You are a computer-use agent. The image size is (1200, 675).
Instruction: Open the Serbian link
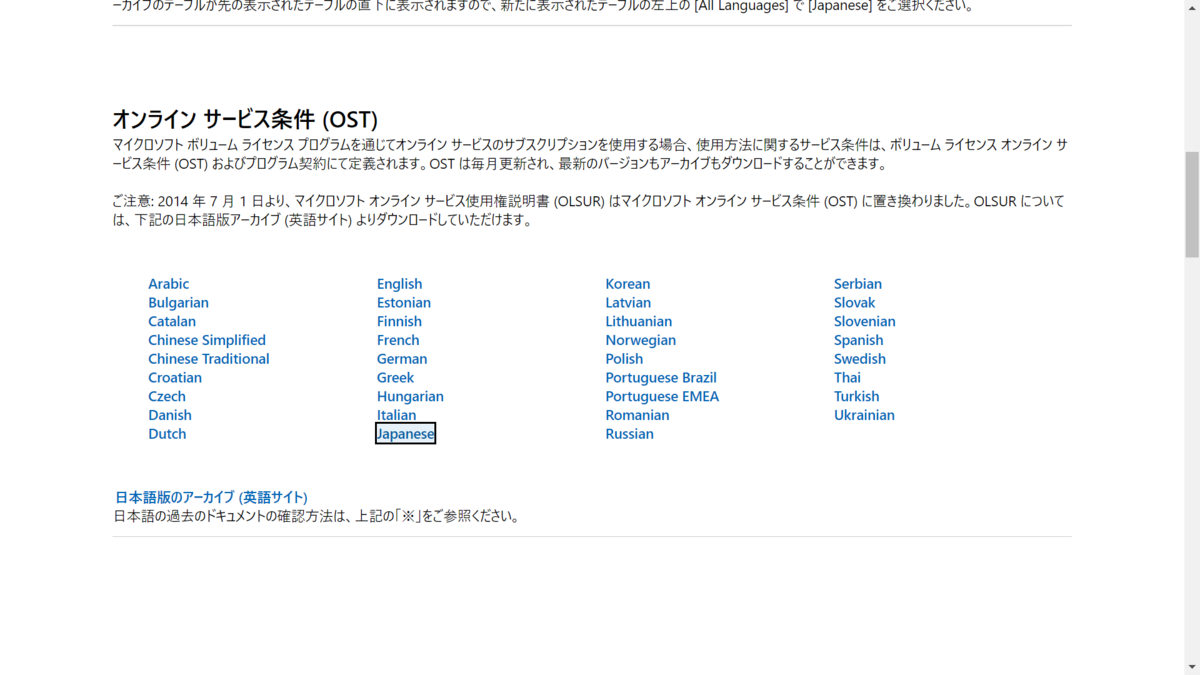858,284
